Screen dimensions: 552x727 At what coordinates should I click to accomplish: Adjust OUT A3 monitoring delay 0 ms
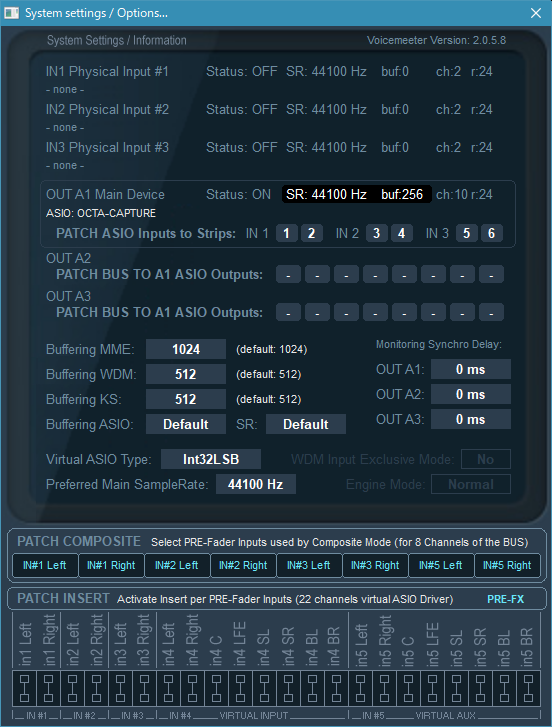pos(471,419)
